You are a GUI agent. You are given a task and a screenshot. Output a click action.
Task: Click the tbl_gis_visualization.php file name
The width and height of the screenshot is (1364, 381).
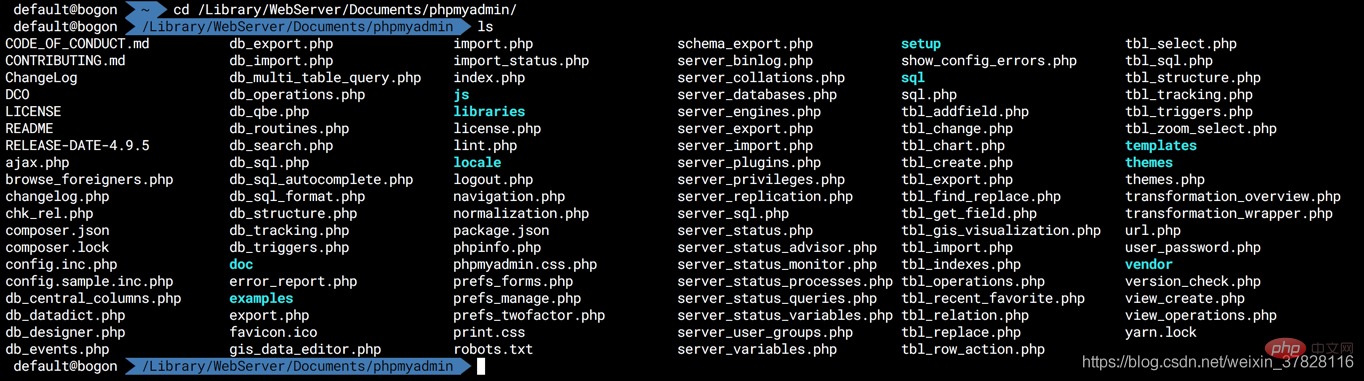pyautogui.click(x=1001, y=231)
